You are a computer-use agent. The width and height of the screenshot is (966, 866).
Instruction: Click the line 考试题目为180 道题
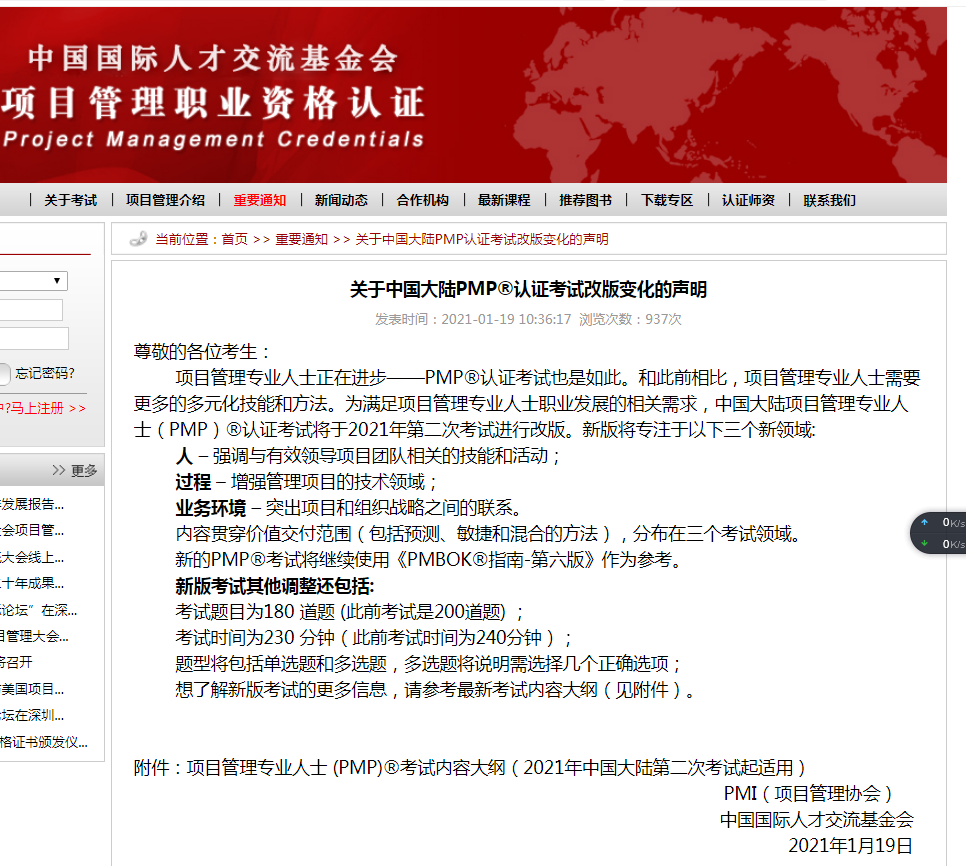pyautogui.click(x=350, y=612)
